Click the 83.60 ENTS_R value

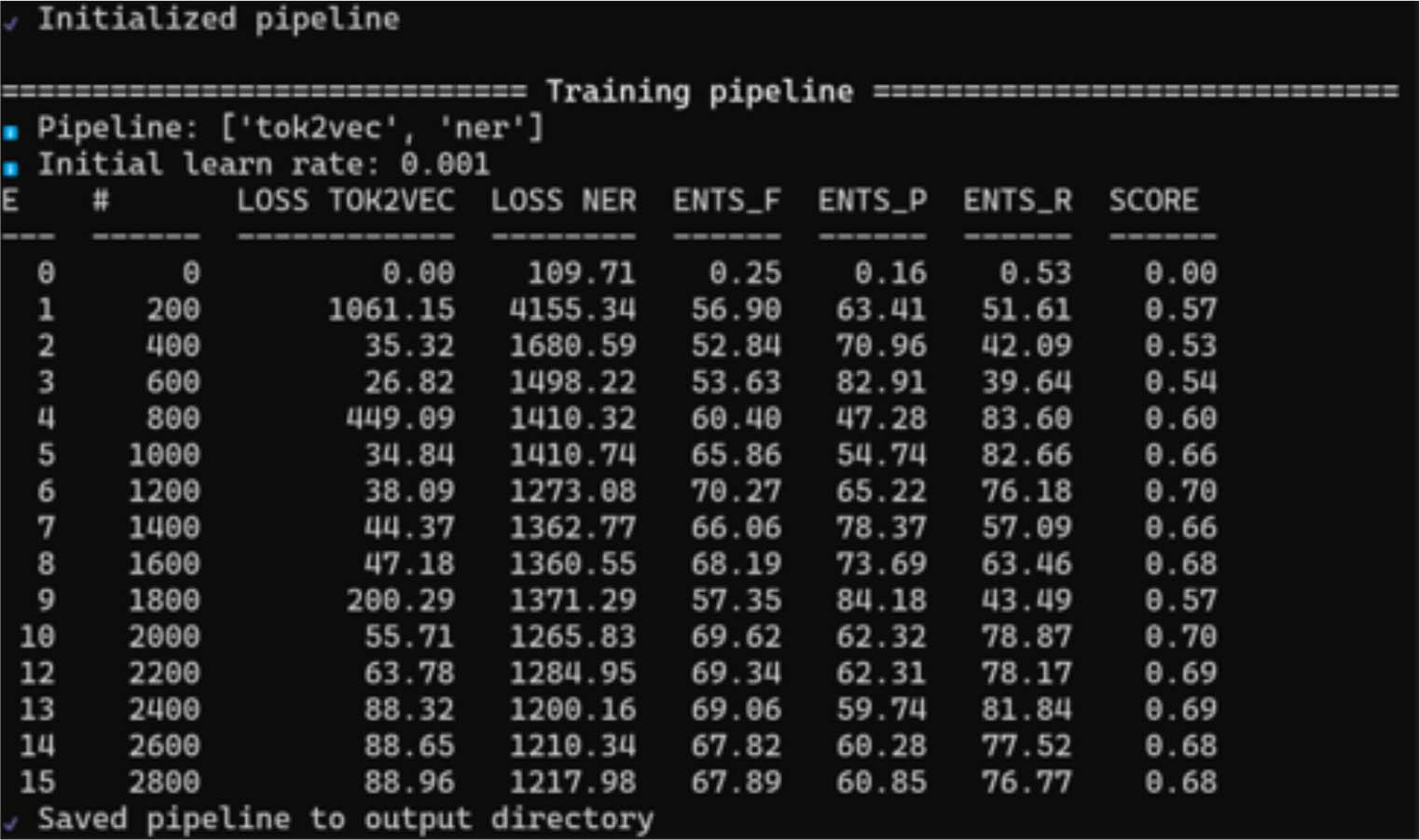[x=1027, y=419]
